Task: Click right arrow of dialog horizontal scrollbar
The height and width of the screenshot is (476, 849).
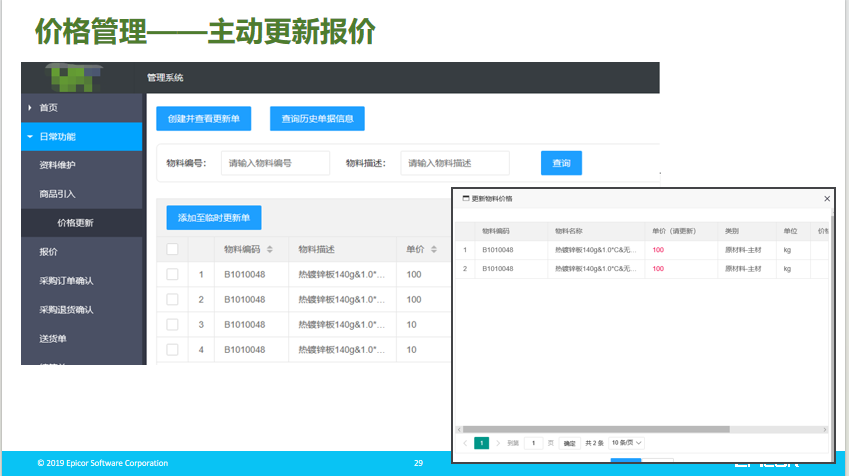Action: pyautogui.click(x=825, y=428)
